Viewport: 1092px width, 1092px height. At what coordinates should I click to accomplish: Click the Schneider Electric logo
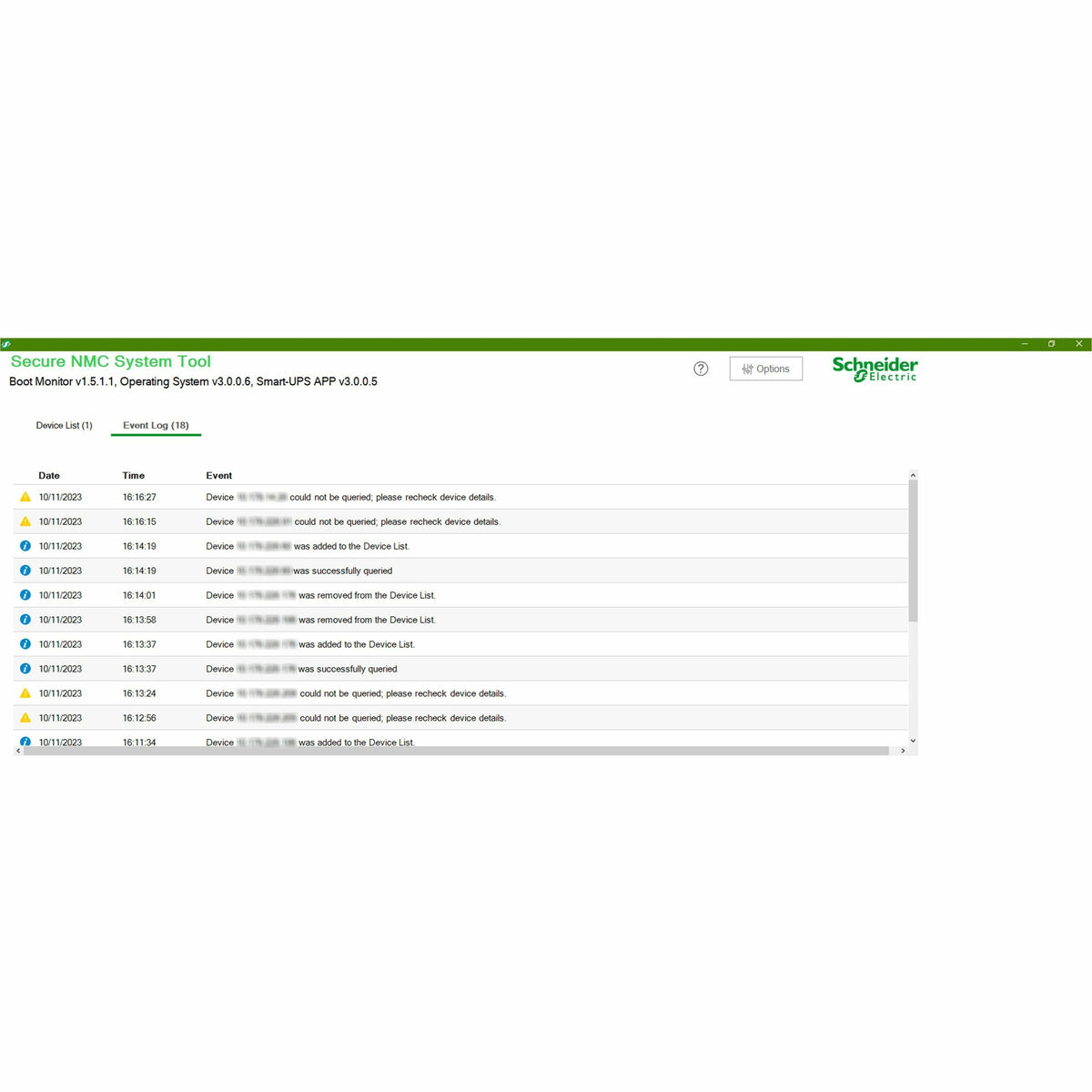point(875,369)
